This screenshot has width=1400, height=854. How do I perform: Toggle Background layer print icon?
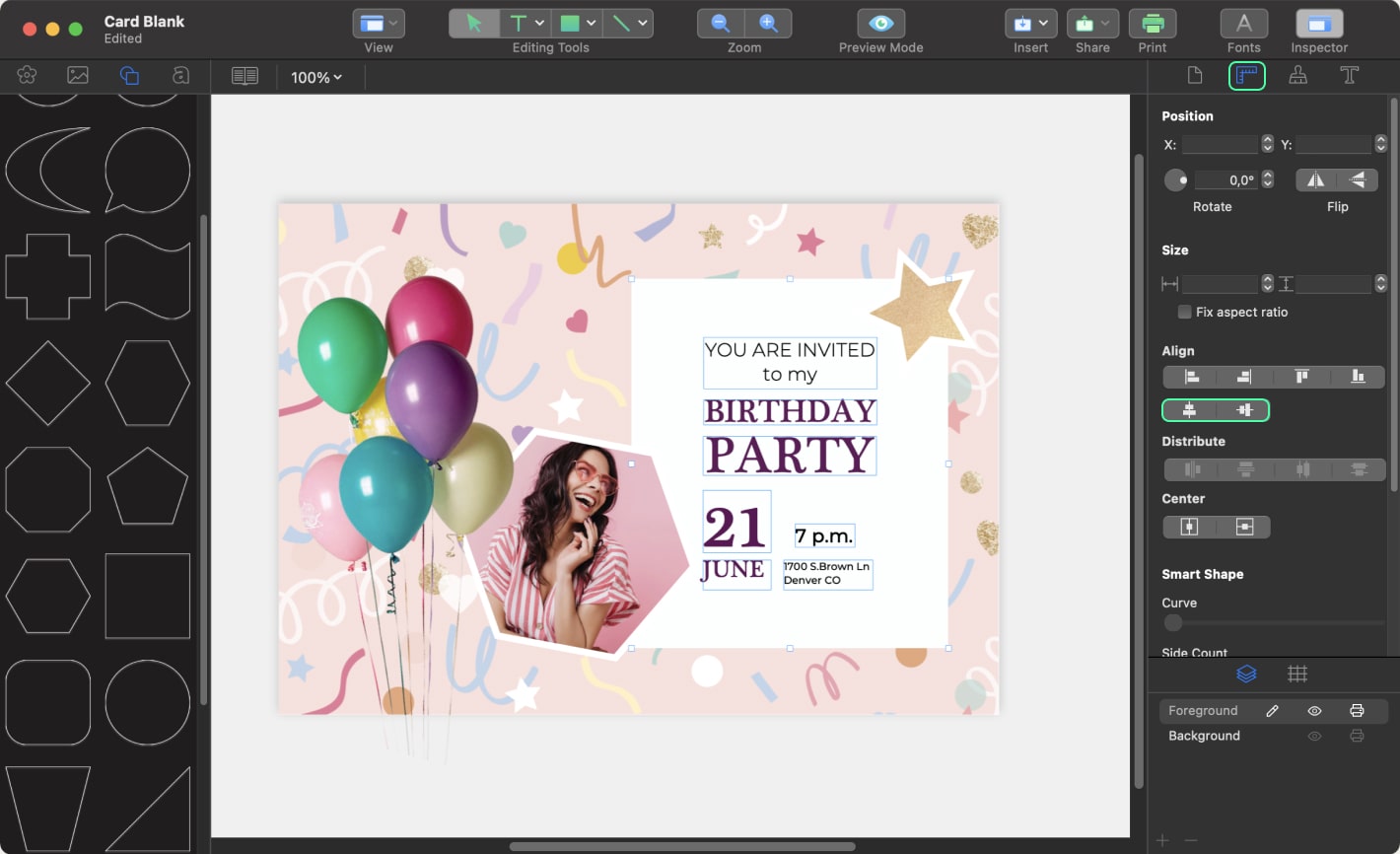point(1357,736)
